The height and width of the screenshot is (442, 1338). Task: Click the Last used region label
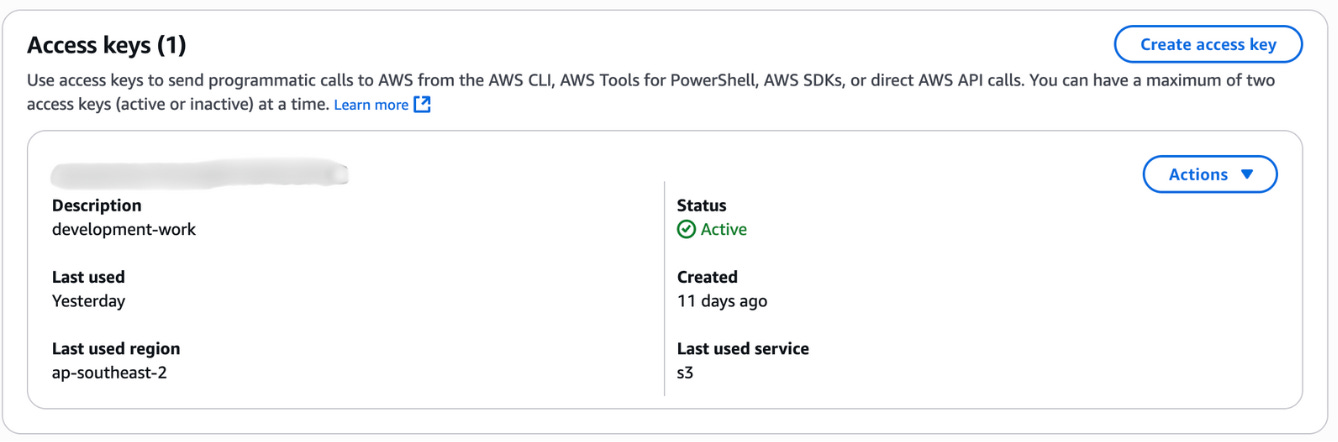coord(116,349)
